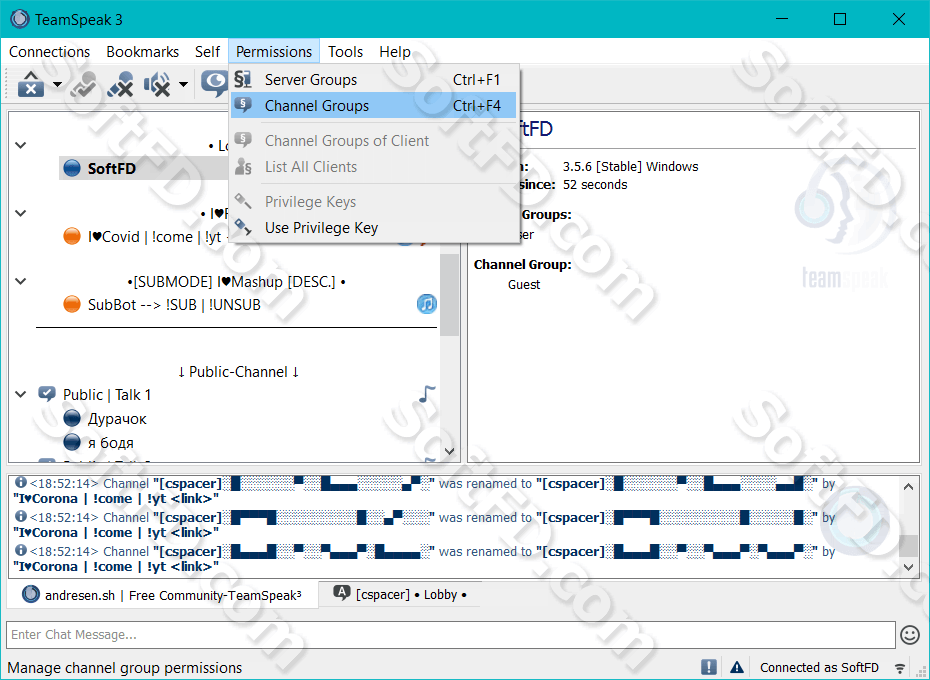Open the Tools menu
The width and height of the screenshot is (930, 680).
point(345,52)
